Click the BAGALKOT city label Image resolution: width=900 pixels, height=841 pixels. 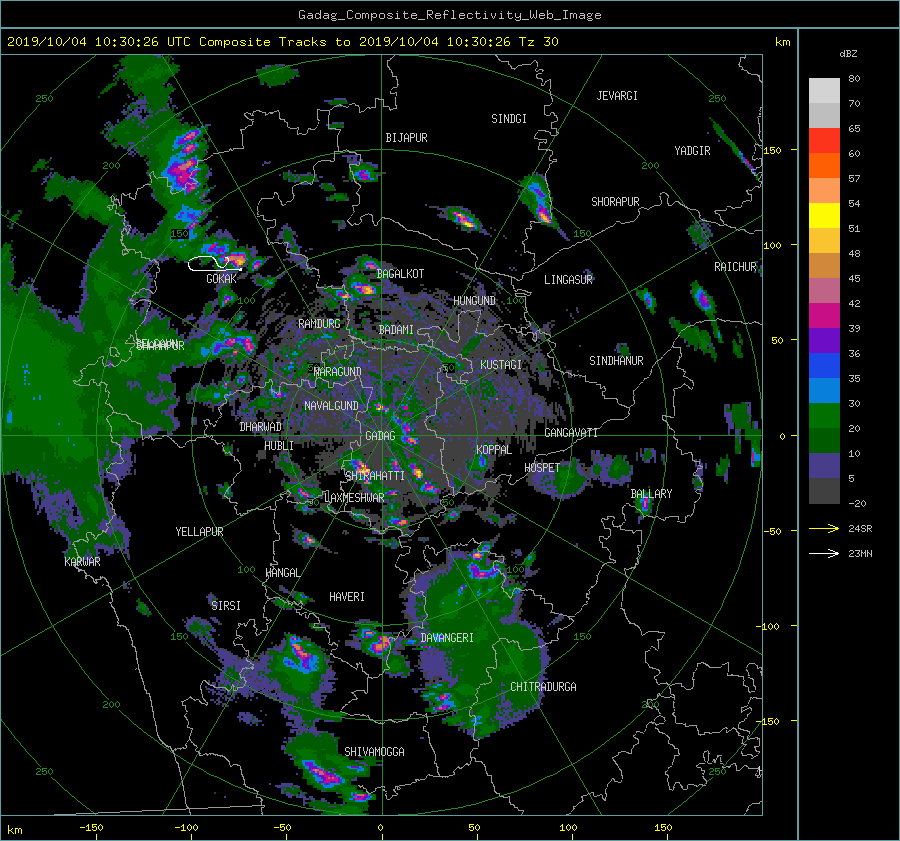[400, 274]
